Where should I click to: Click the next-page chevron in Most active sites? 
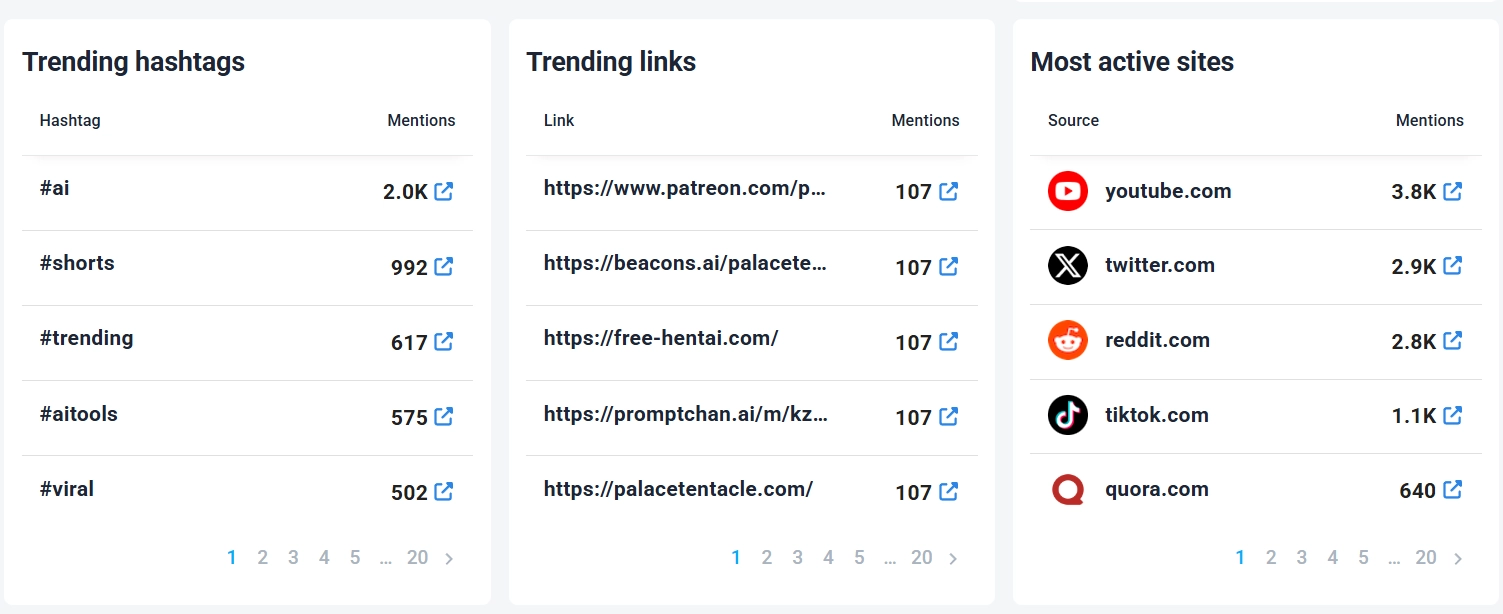1457,557
